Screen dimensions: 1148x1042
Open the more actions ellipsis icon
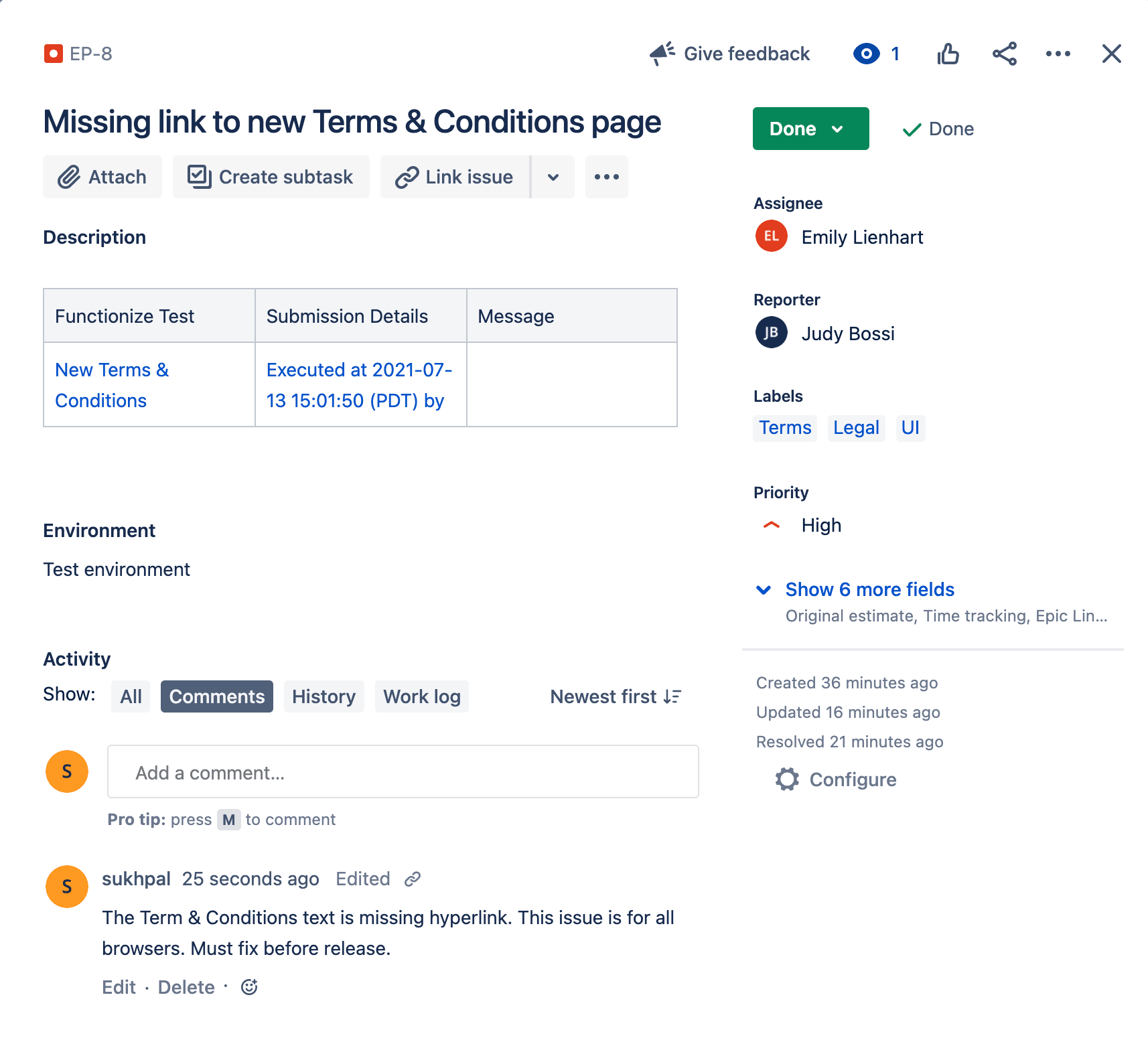click(x=1058, y=54)
